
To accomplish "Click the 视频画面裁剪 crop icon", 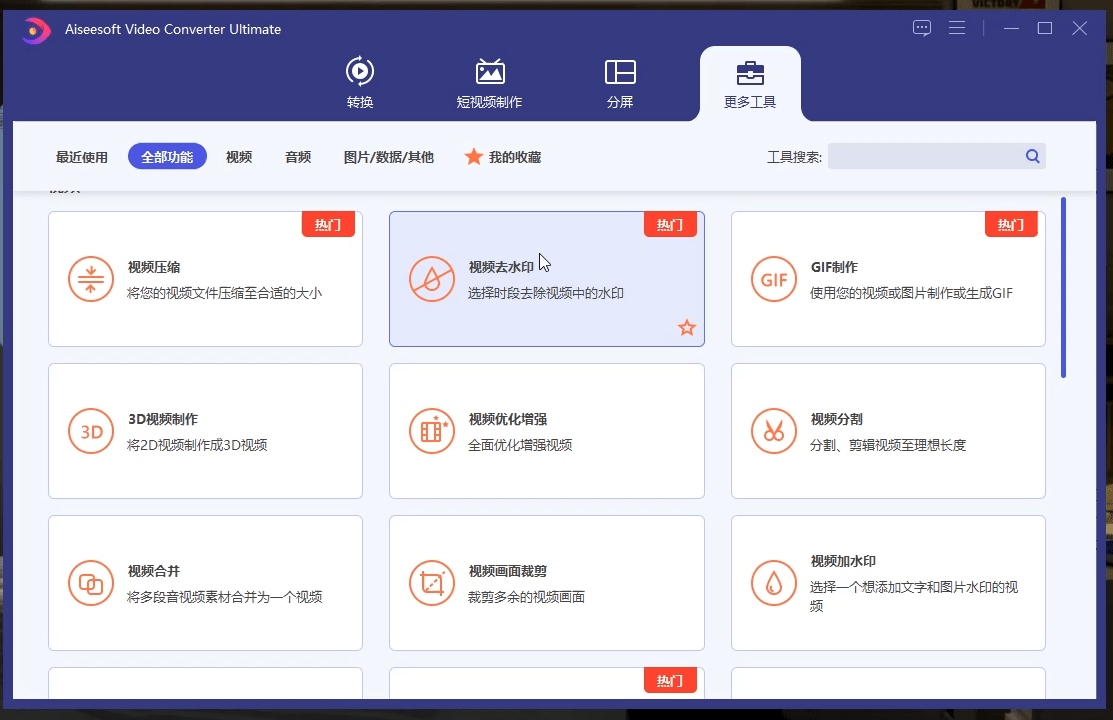I will (x=432, y=583).
